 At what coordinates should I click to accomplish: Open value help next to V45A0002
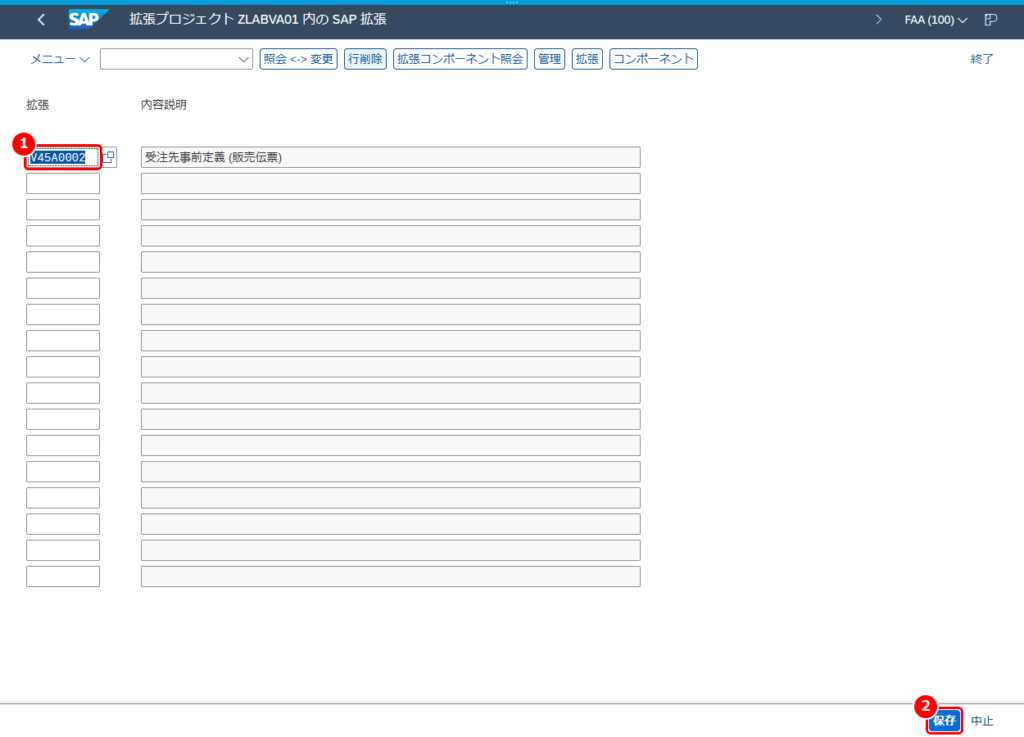[x=109, y=157]
